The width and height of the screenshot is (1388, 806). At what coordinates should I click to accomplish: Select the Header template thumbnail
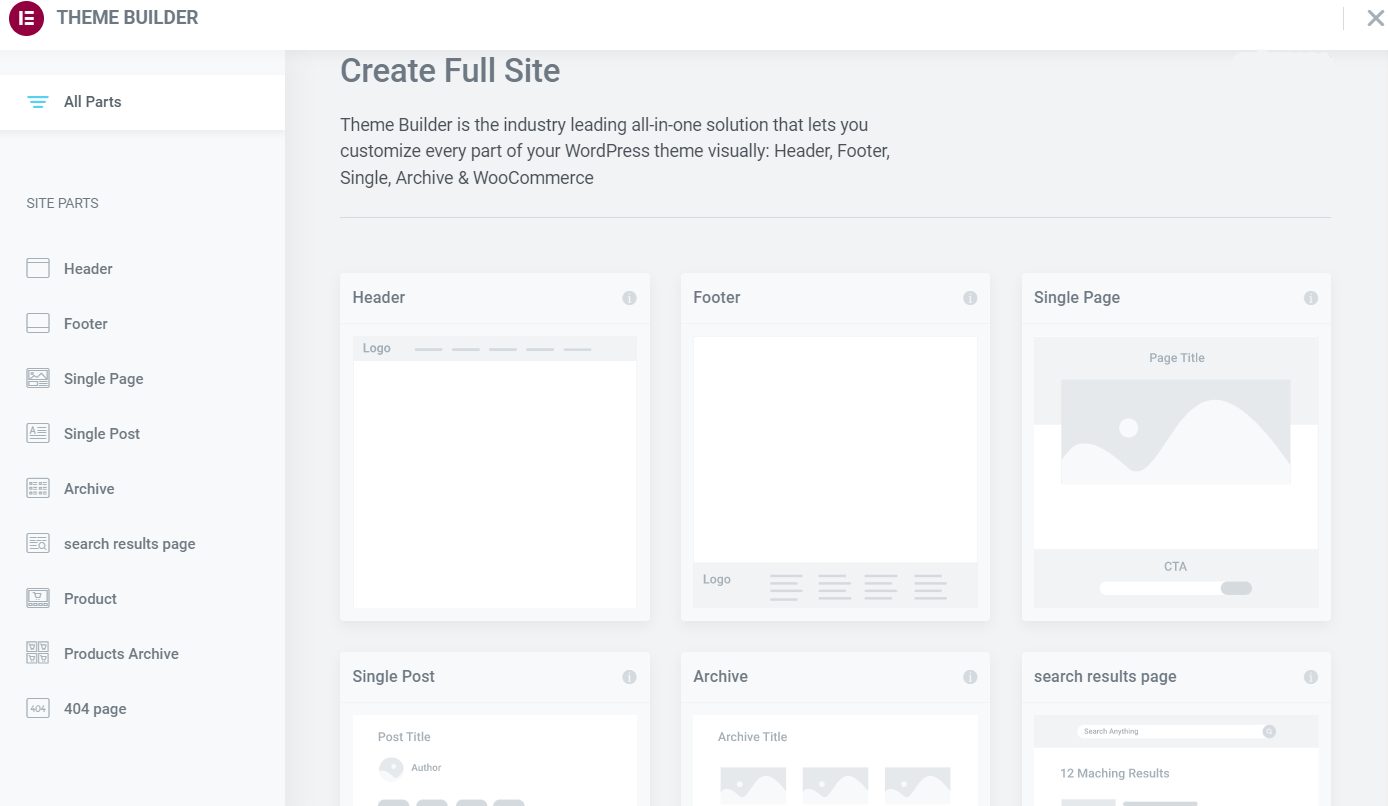(x=495, y=472)
